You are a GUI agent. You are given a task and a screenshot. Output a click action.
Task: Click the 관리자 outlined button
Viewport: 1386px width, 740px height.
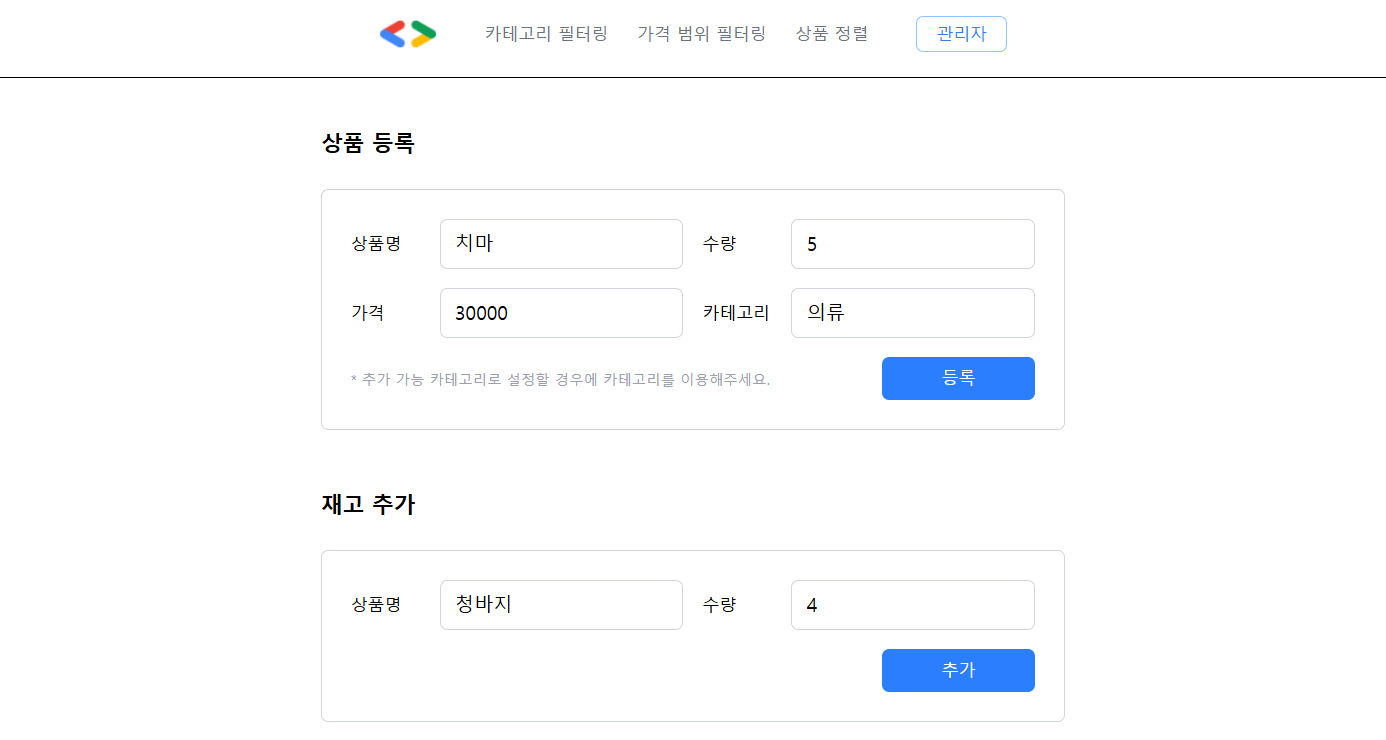click(x=961, y=34)
